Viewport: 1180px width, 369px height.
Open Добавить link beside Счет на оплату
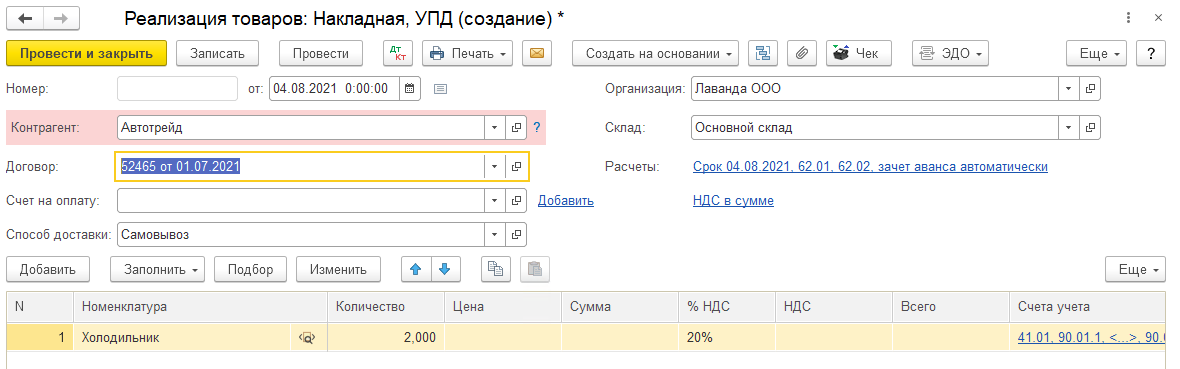(565, 200)
